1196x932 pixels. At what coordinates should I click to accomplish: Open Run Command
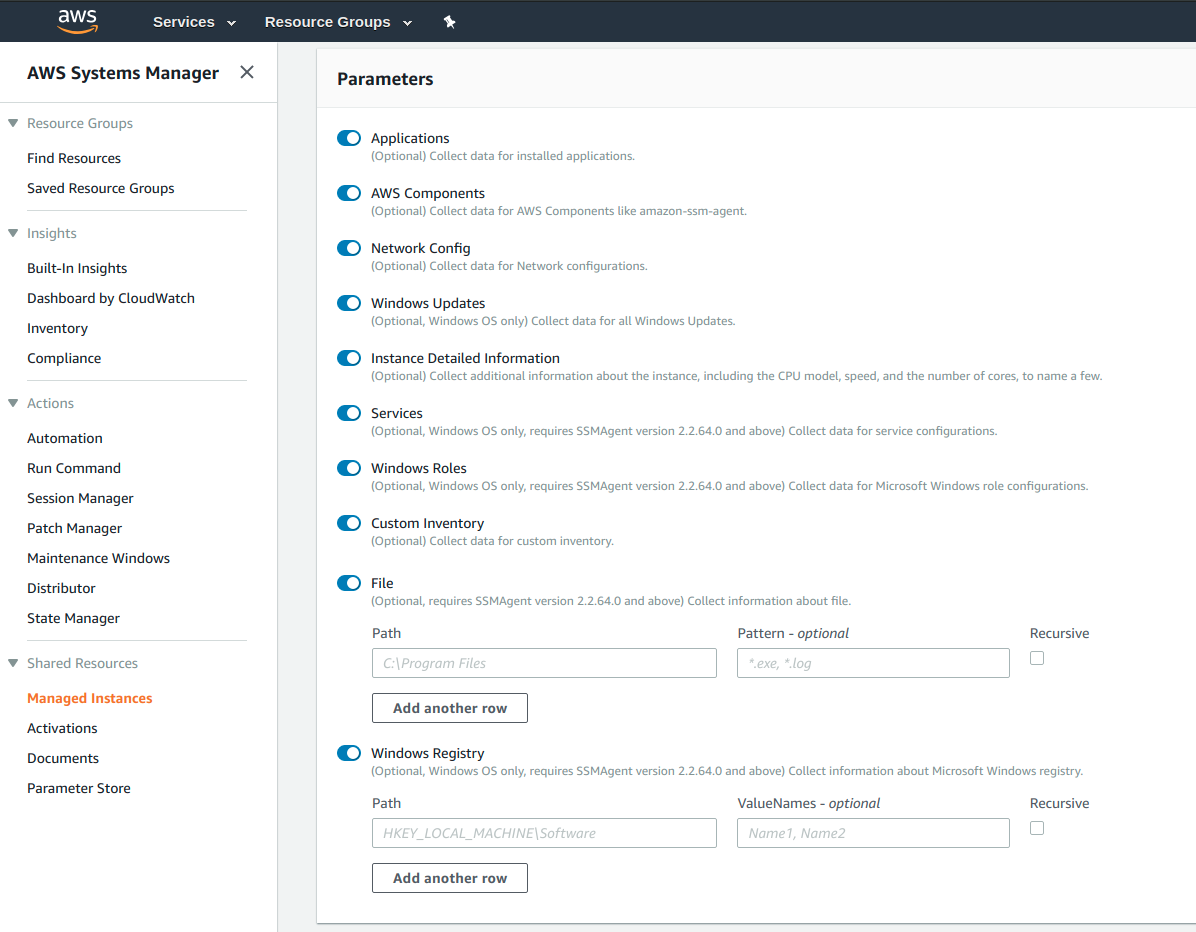pyautogui.click(x=74, y=468)
